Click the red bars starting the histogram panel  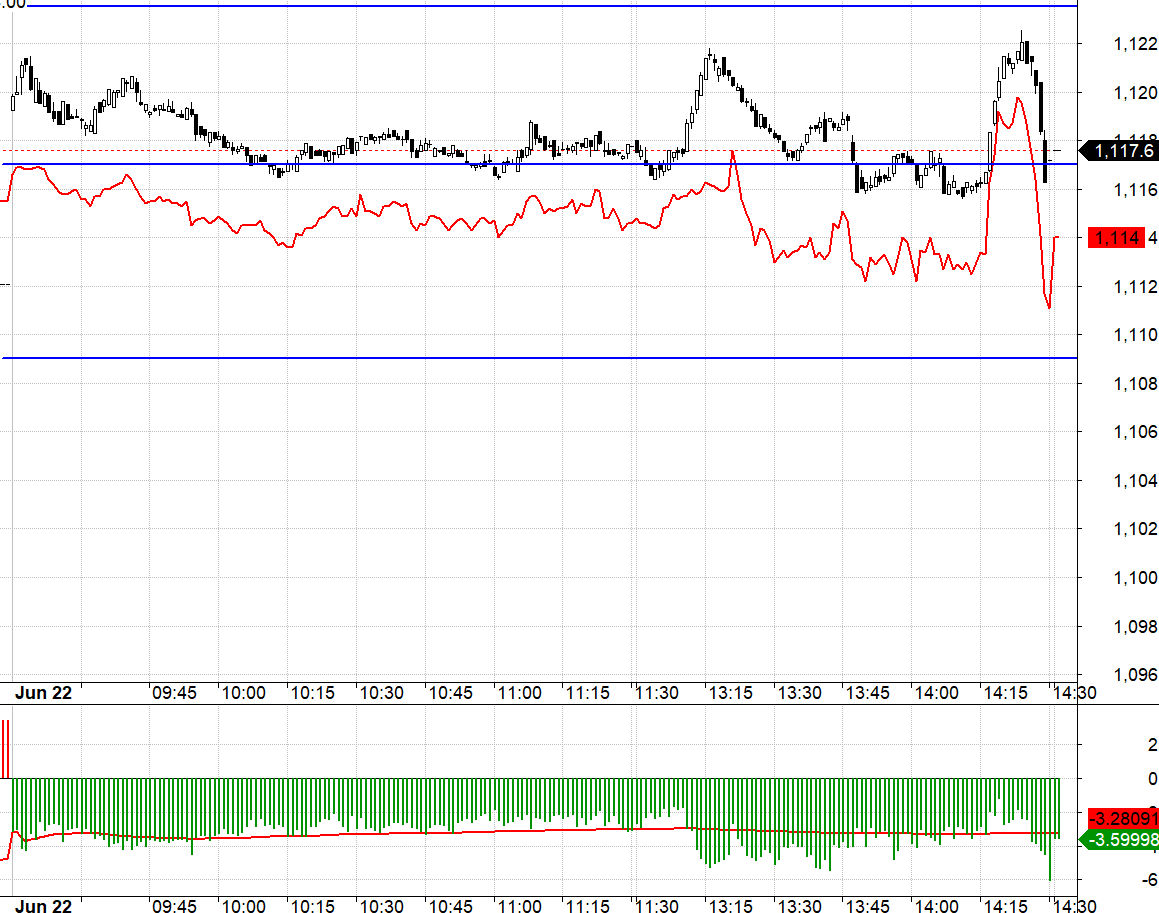6,749
